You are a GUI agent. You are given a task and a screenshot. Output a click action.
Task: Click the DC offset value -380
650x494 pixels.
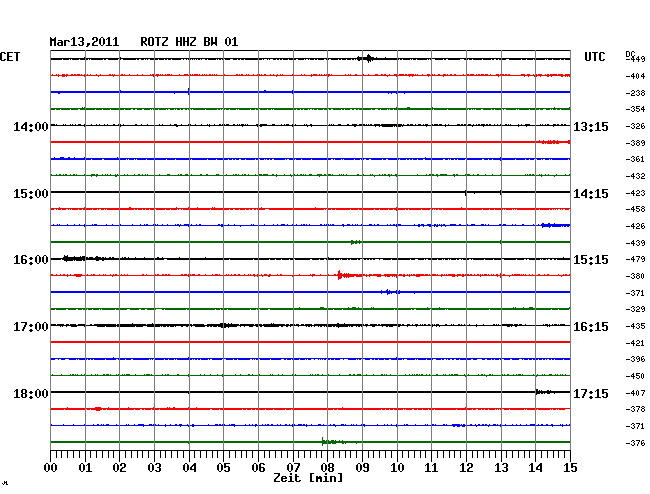(x=635, y=276)
